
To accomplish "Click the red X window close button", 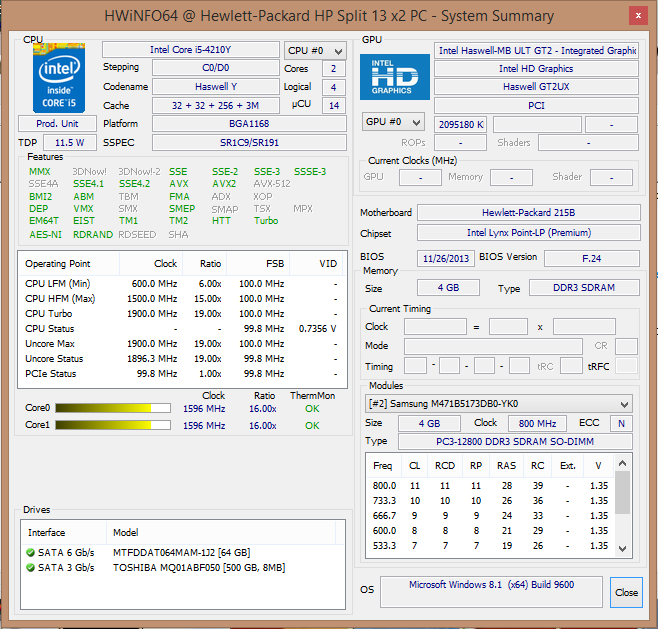I will click(x=638, y=16).
